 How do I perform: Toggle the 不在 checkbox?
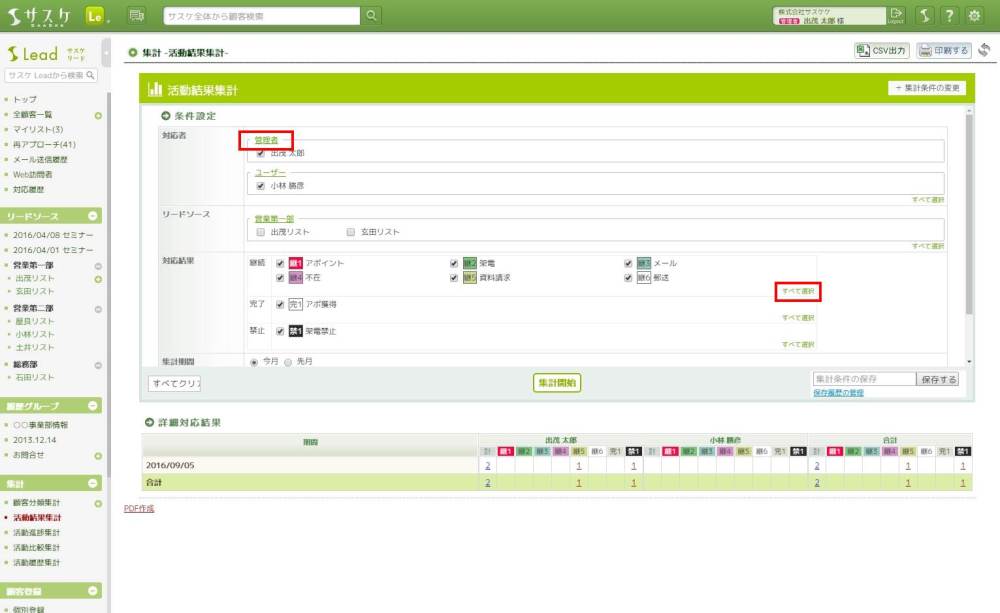280,277
